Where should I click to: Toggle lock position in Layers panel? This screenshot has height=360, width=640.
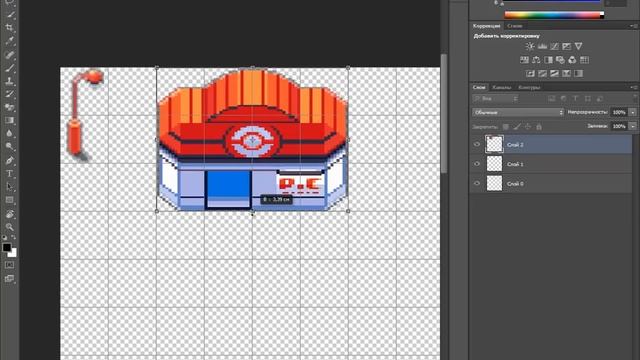[x=528, y=127]
